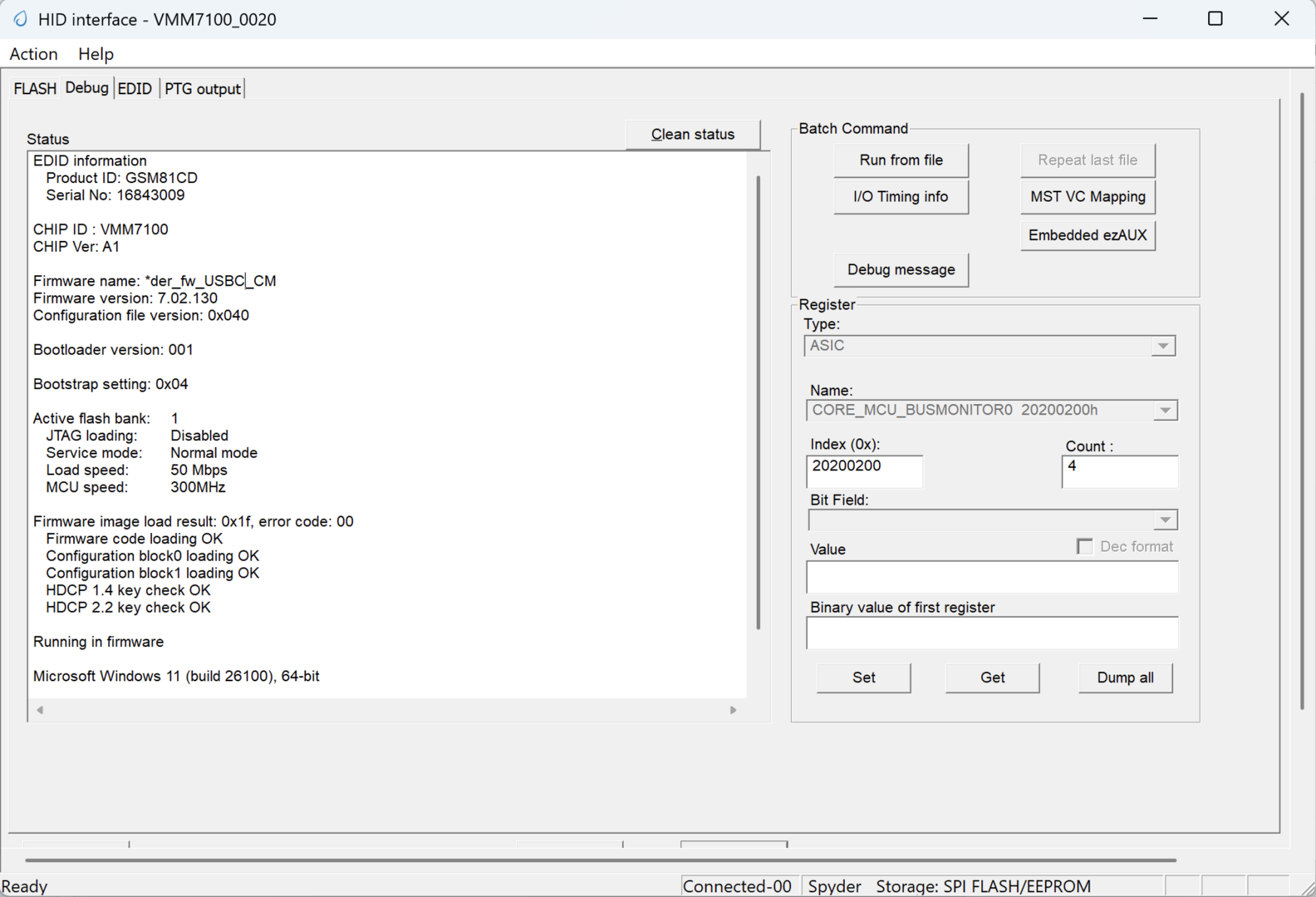Click the Embedded ezAUX button
This screenshot has width=1316, height=897.
[x=1087, y=235]
